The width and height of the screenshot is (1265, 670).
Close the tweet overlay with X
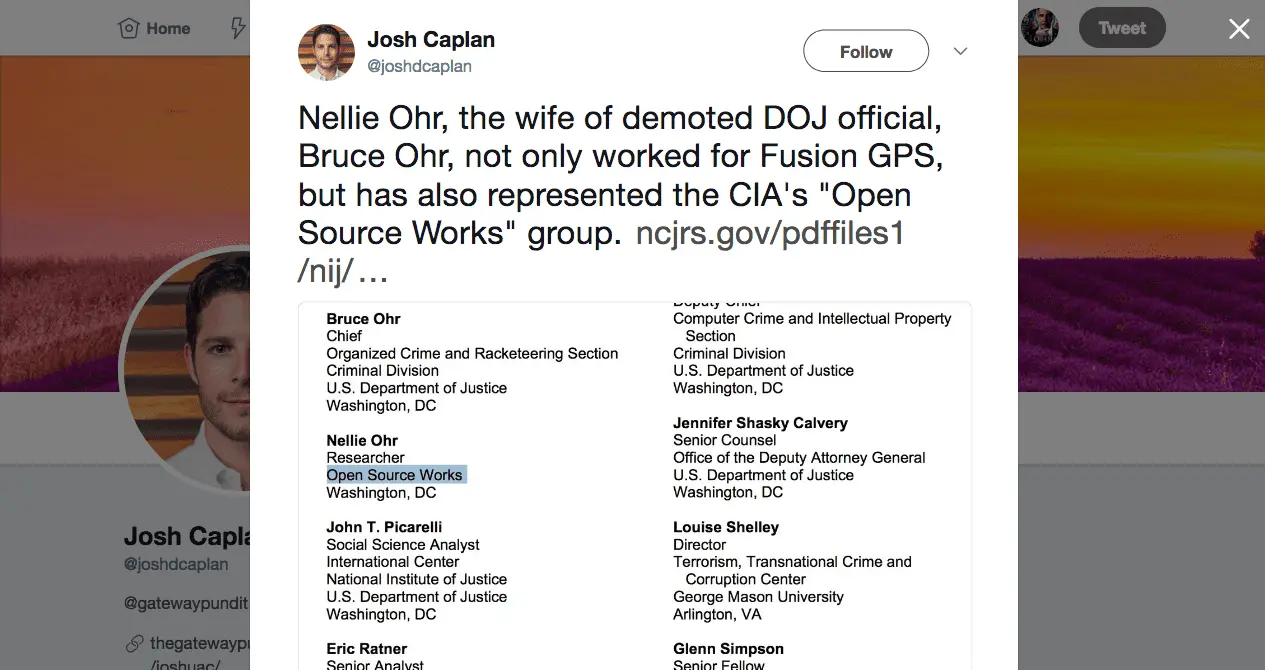pos(1239,29)
